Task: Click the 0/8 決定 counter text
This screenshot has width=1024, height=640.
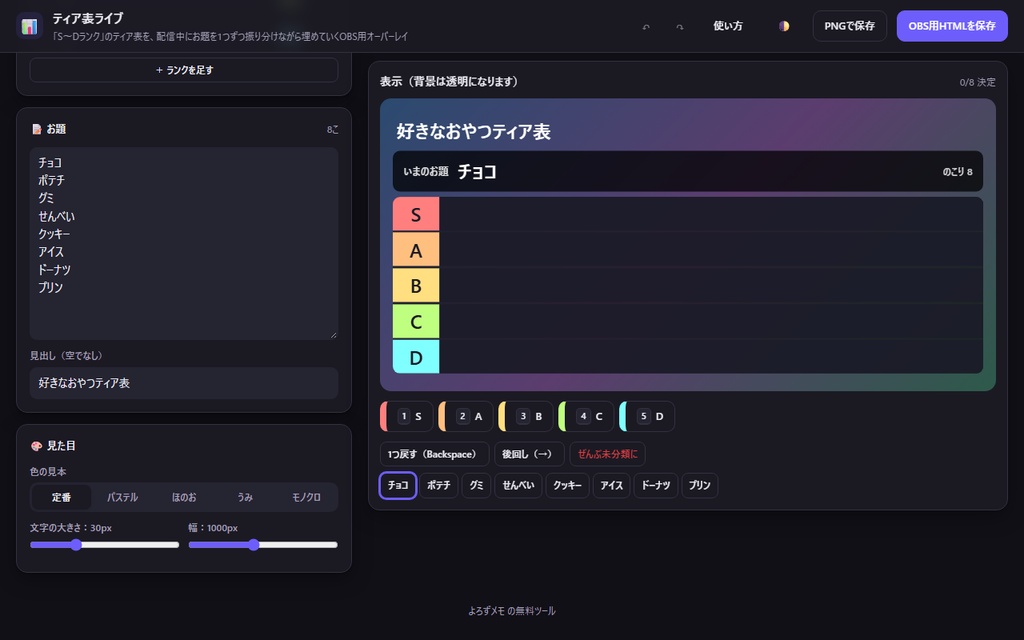Action: tap(977, 82)
